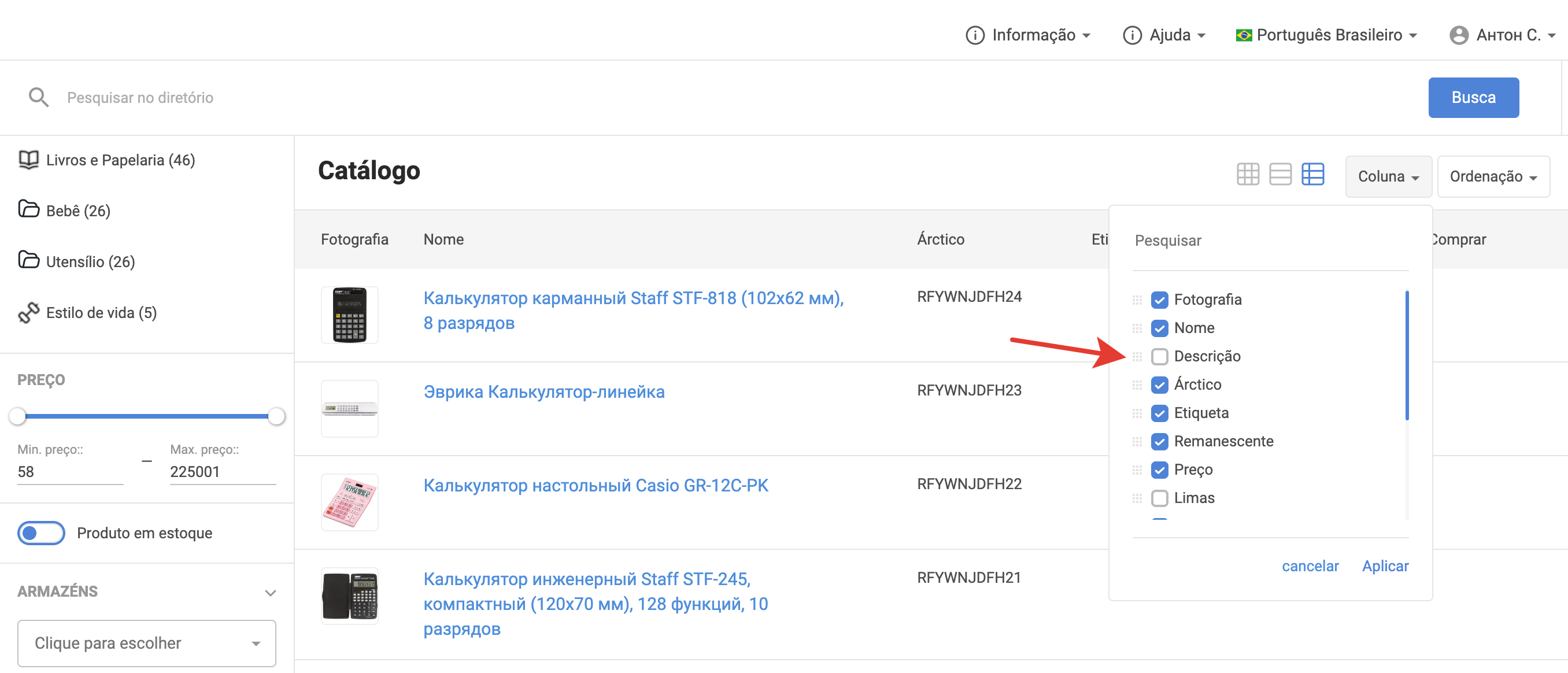Screen dimensions: 1568x673
Task: Uncheck the Nome column checkbox
Action: [x=1159, y=328]
